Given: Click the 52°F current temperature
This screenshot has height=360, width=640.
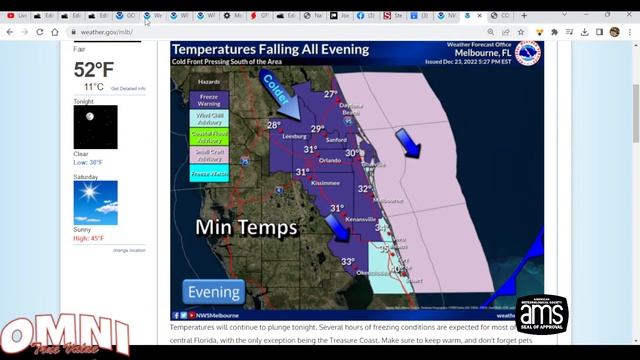Looking at the screenshot, I should [94, 69].
